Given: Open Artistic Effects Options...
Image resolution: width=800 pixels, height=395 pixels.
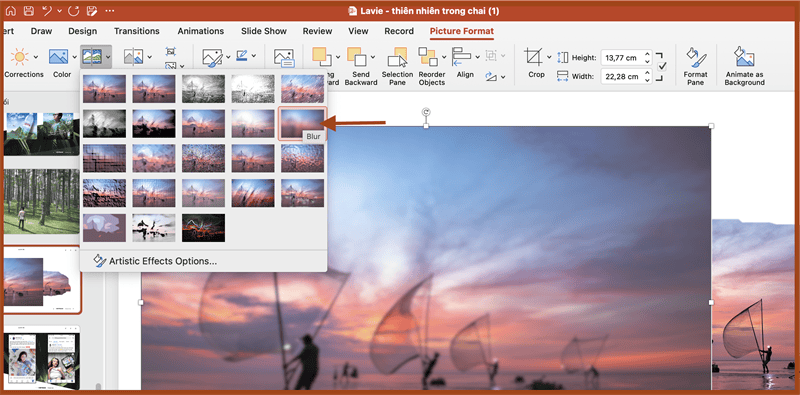Looking at the screenshot, I should click(x=155, y=261).
